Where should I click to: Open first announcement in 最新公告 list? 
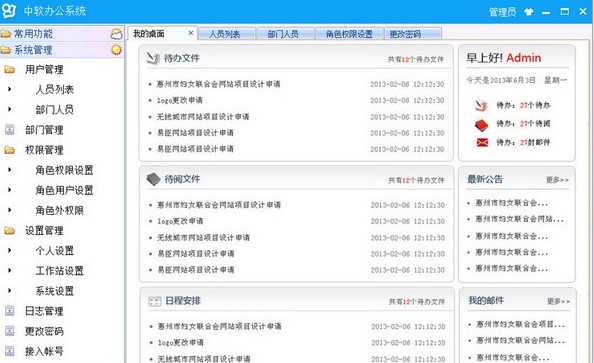coord(512,203)
